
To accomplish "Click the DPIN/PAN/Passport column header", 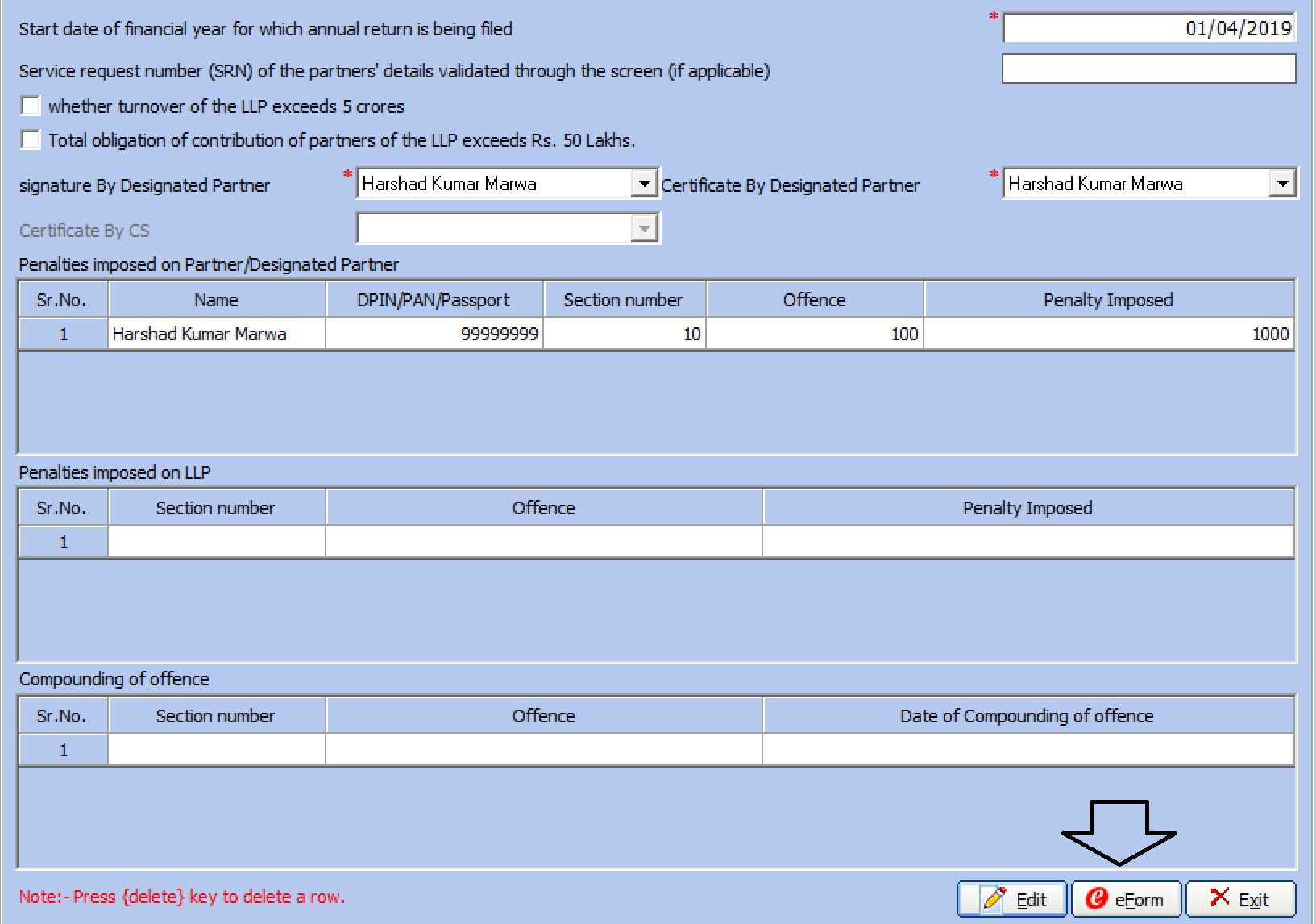I will pos(434,299).
